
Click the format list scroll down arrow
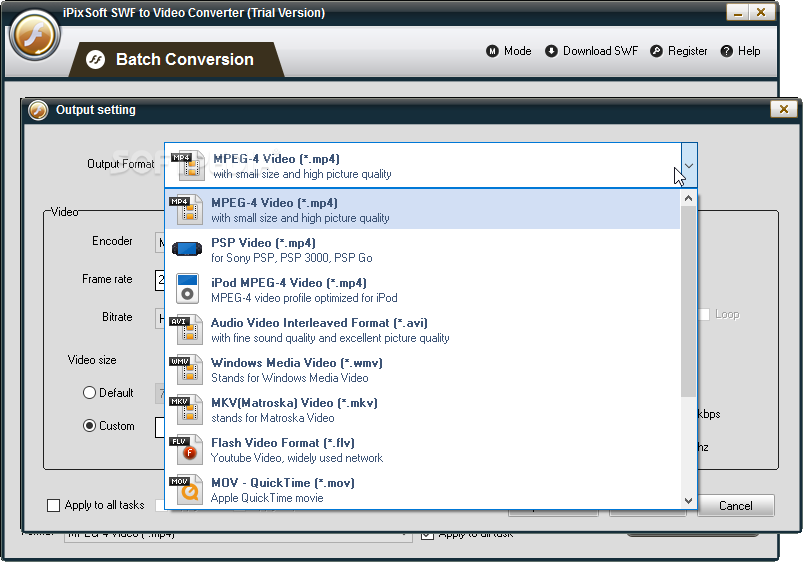pos(688,501)
